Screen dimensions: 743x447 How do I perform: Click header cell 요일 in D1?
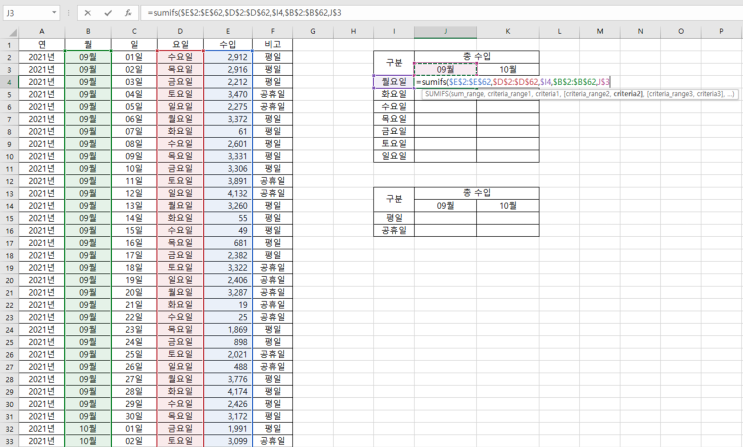181,45
